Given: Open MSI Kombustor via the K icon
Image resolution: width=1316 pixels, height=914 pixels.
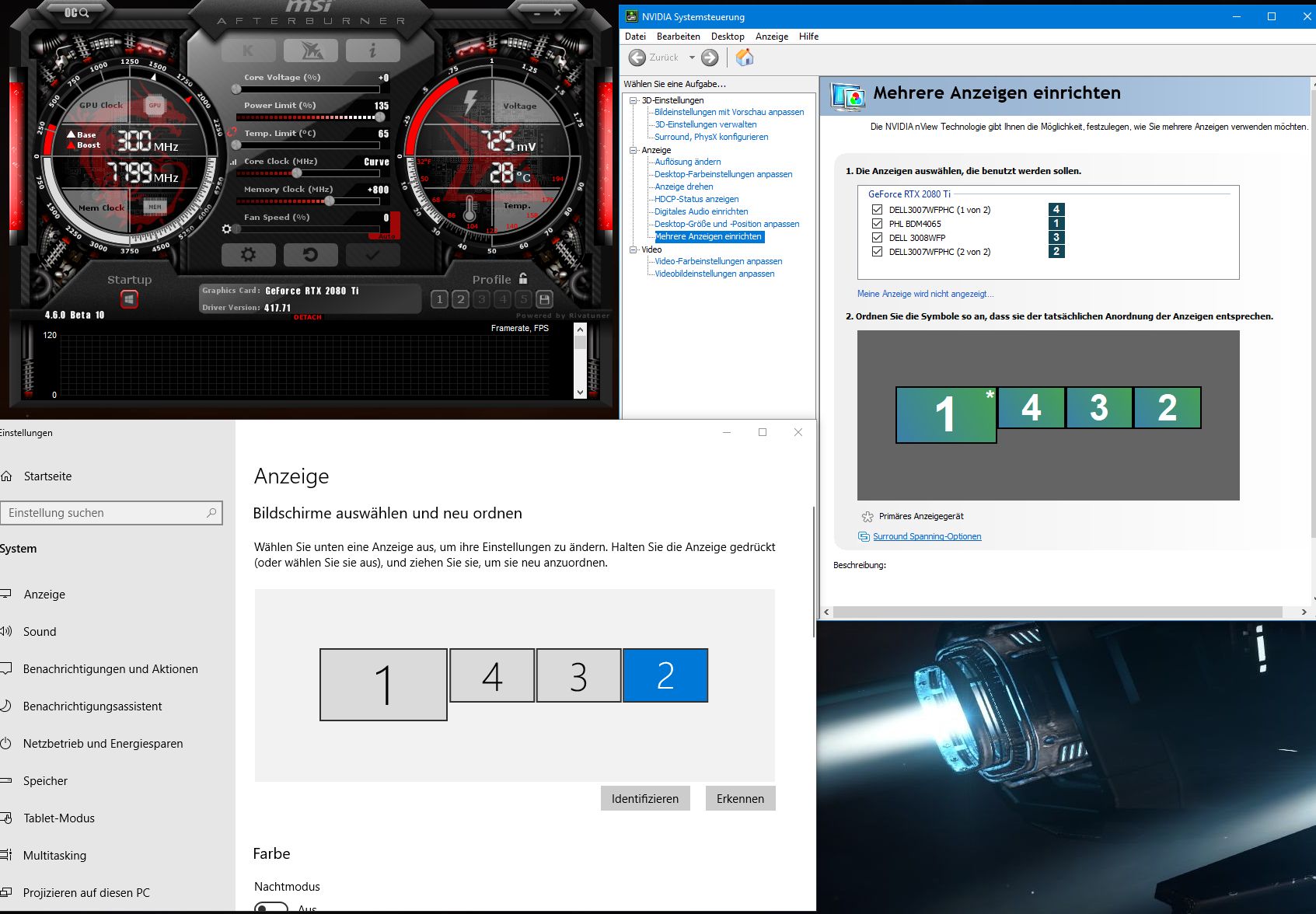Looking at the screenshot, I should 247,51.
